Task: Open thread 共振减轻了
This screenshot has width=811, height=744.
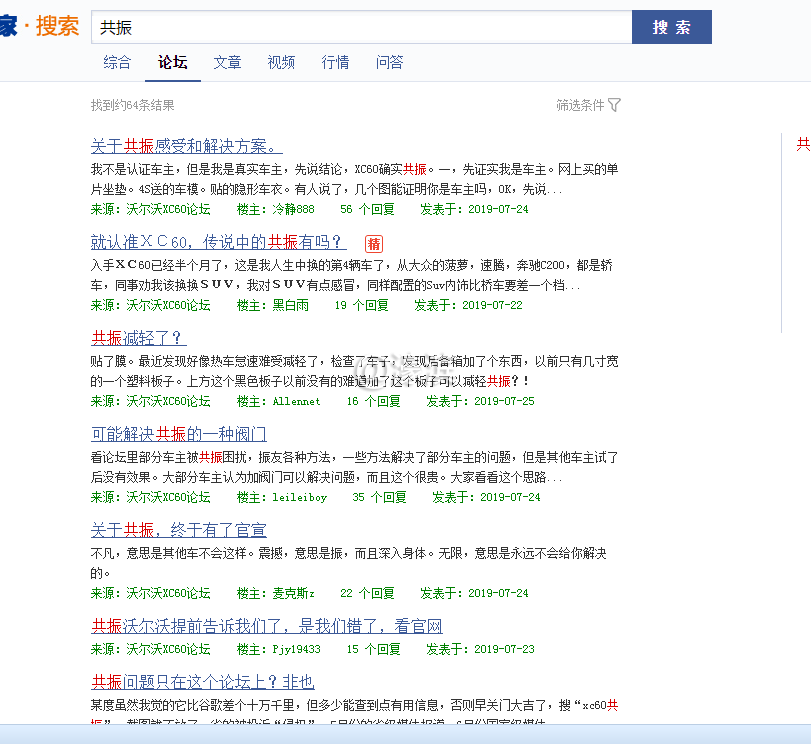Action: (x=137, y=338)
